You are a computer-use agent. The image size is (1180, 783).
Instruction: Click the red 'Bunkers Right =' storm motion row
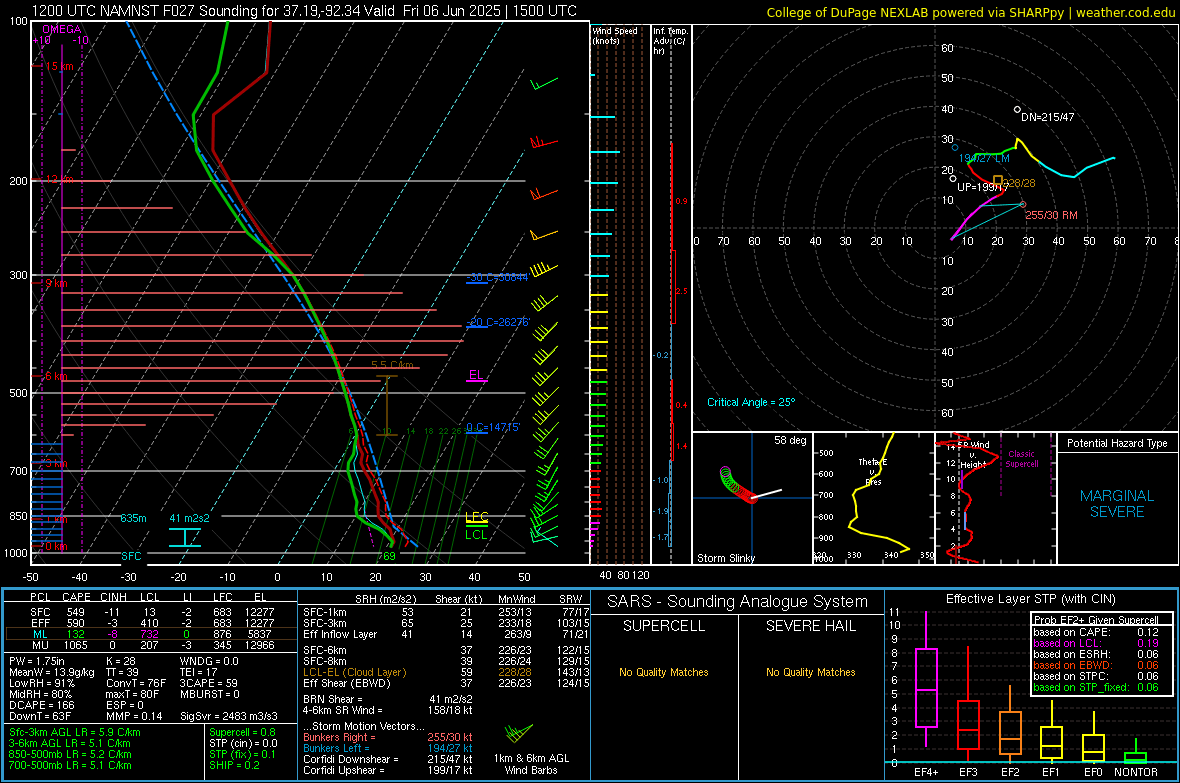[388, 737]
